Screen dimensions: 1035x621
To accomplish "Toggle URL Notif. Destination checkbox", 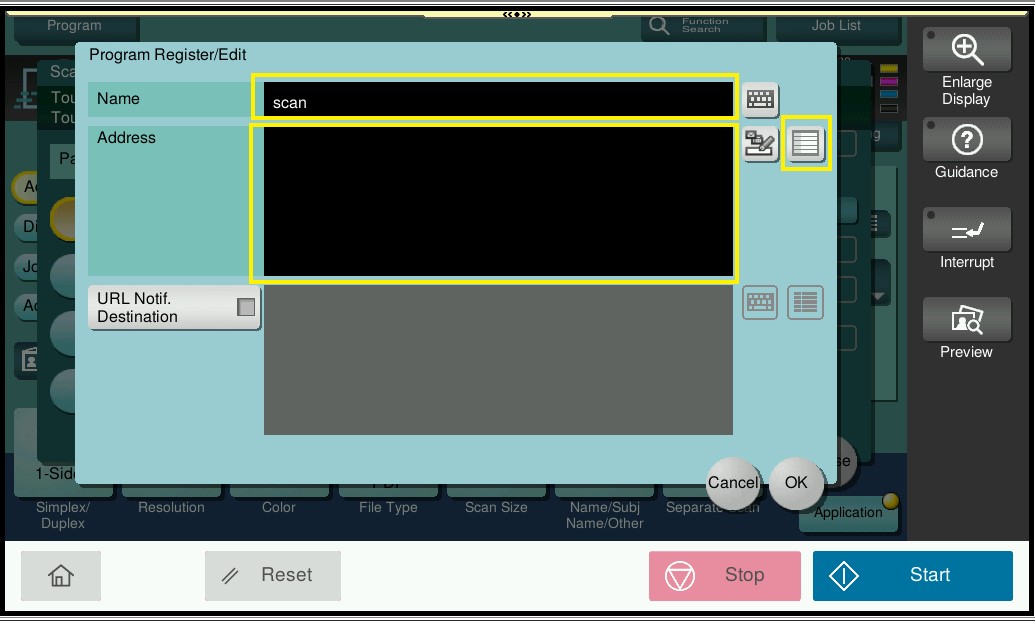I will pyautogui.click(x=245, y=308).
